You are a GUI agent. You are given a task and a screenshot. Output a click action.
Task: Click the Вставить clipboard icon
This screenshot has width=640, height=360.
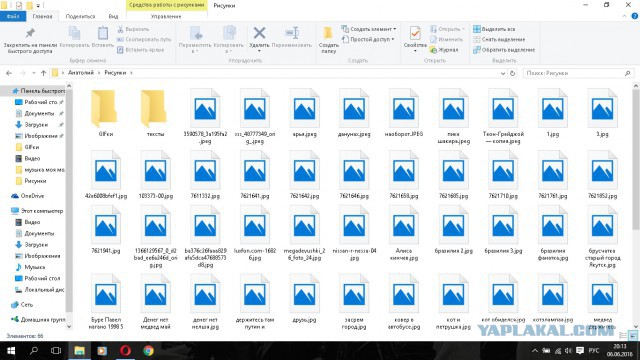tap(102, 33)
